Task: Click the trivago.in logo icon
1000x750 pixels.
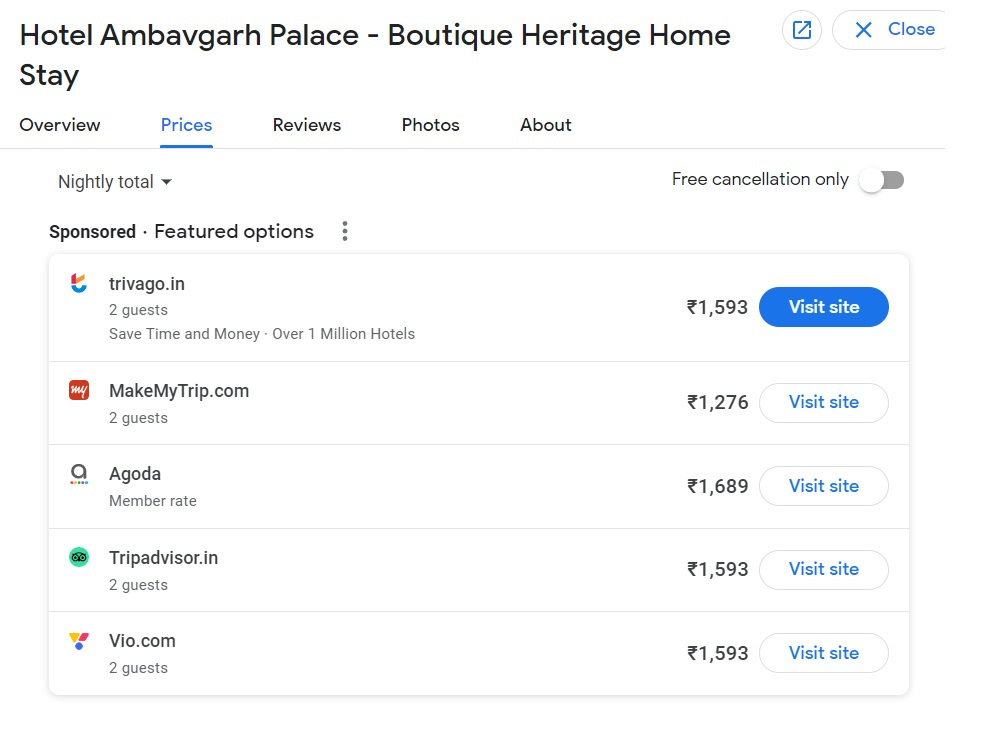Action: [79, 283]
